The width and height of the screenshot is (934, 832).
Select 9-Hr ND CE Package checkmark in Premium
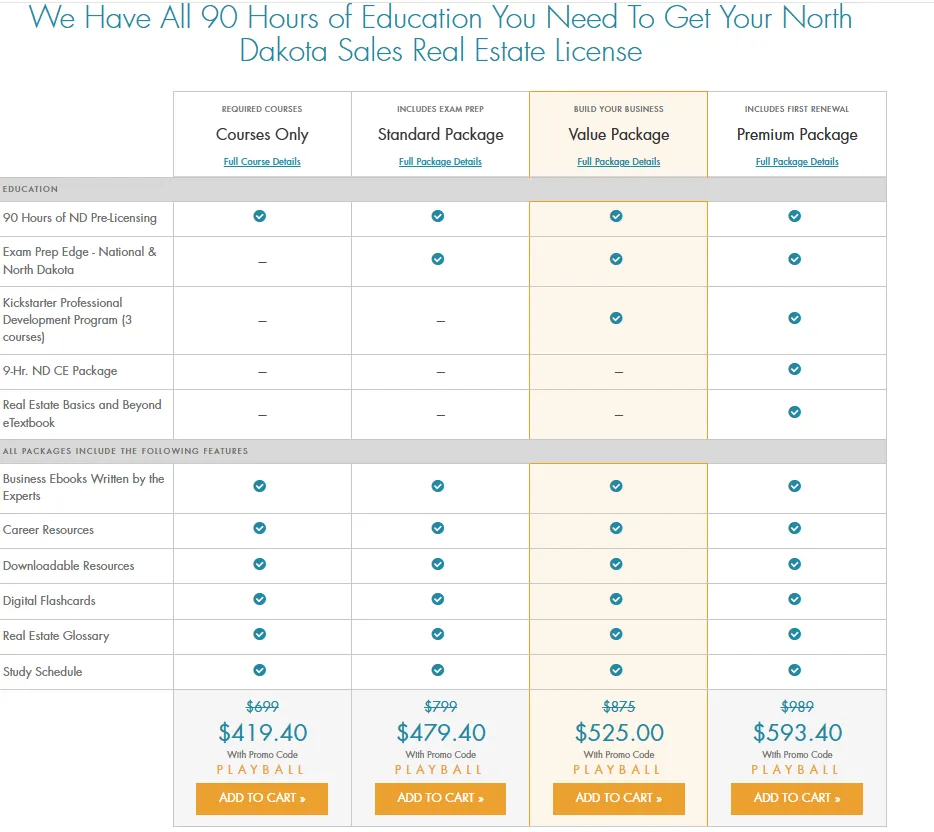tap(795, 369)
